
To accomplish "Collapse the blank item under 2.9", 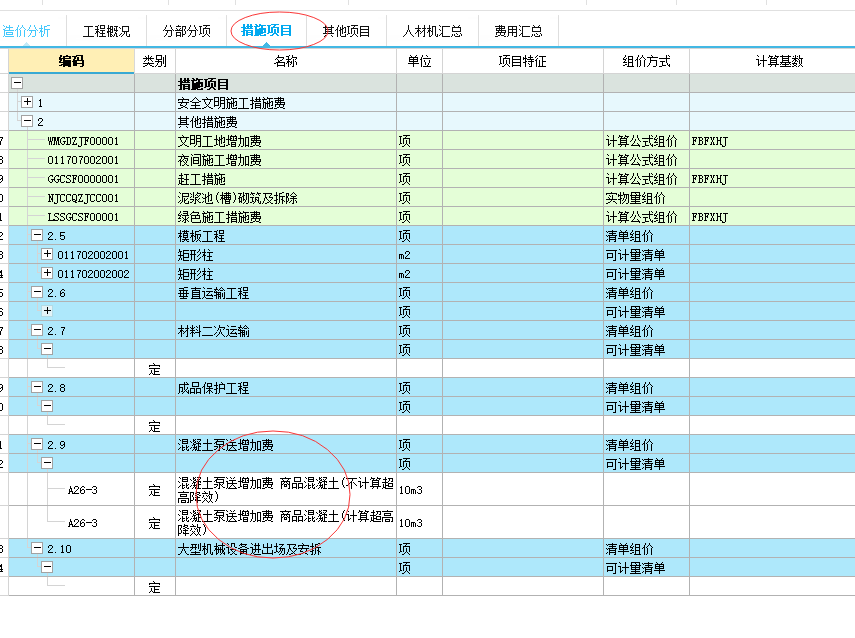I will [47, 463].
